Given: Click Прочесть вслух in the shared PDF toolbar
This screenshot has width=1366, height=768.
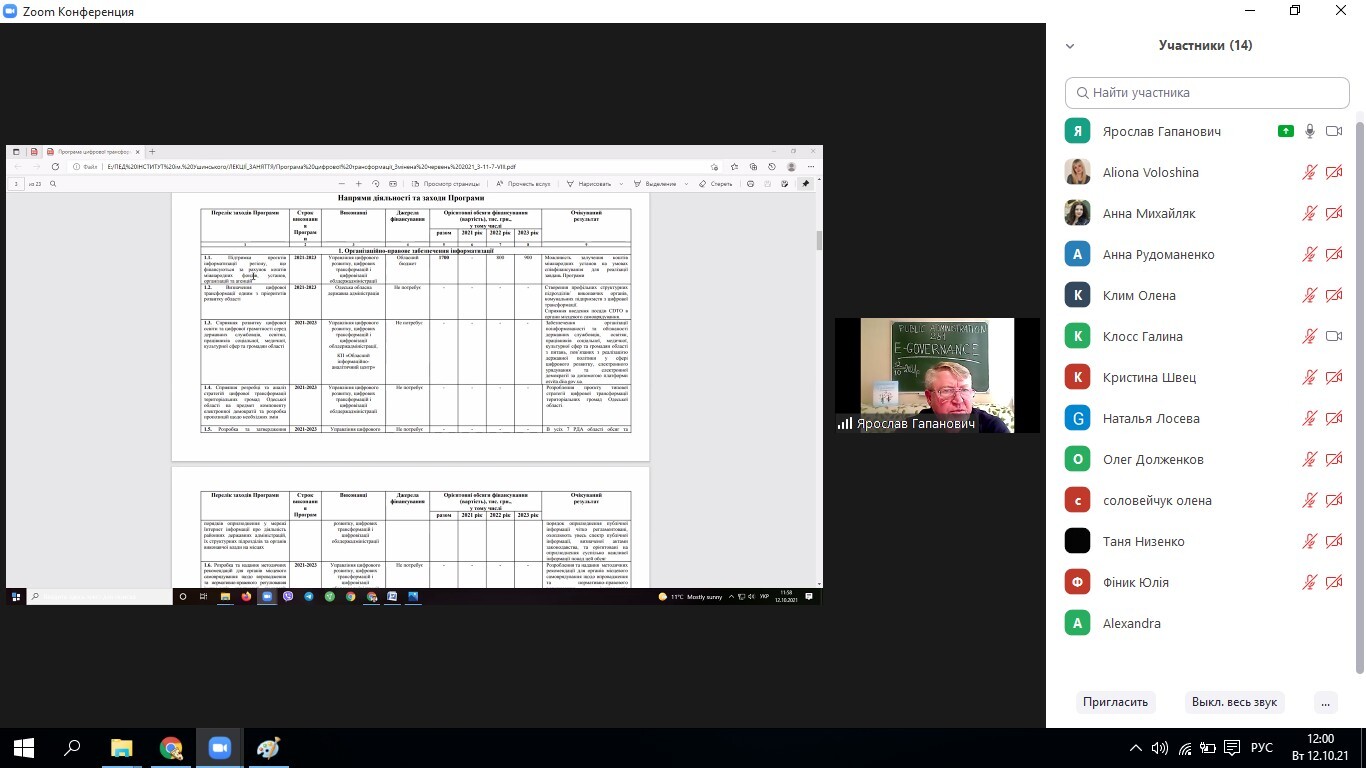Looking at the screenshot, I should 523,184.
